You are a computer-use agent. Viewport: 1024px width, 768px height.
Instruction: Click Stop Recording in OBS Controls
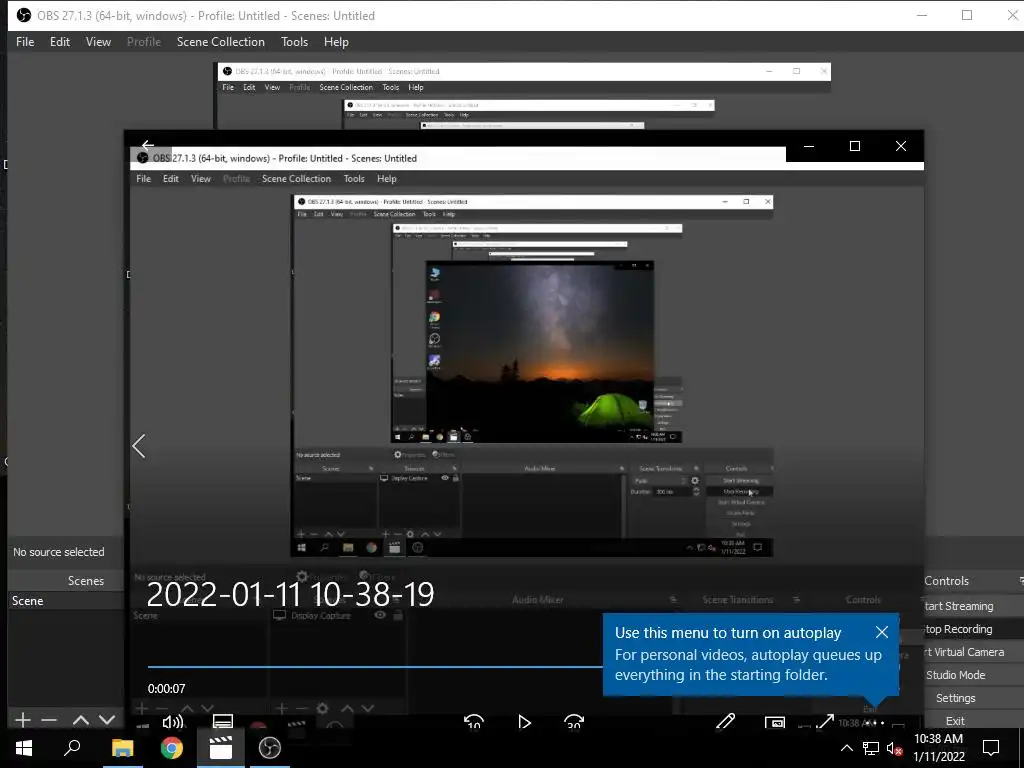point(959,629)
